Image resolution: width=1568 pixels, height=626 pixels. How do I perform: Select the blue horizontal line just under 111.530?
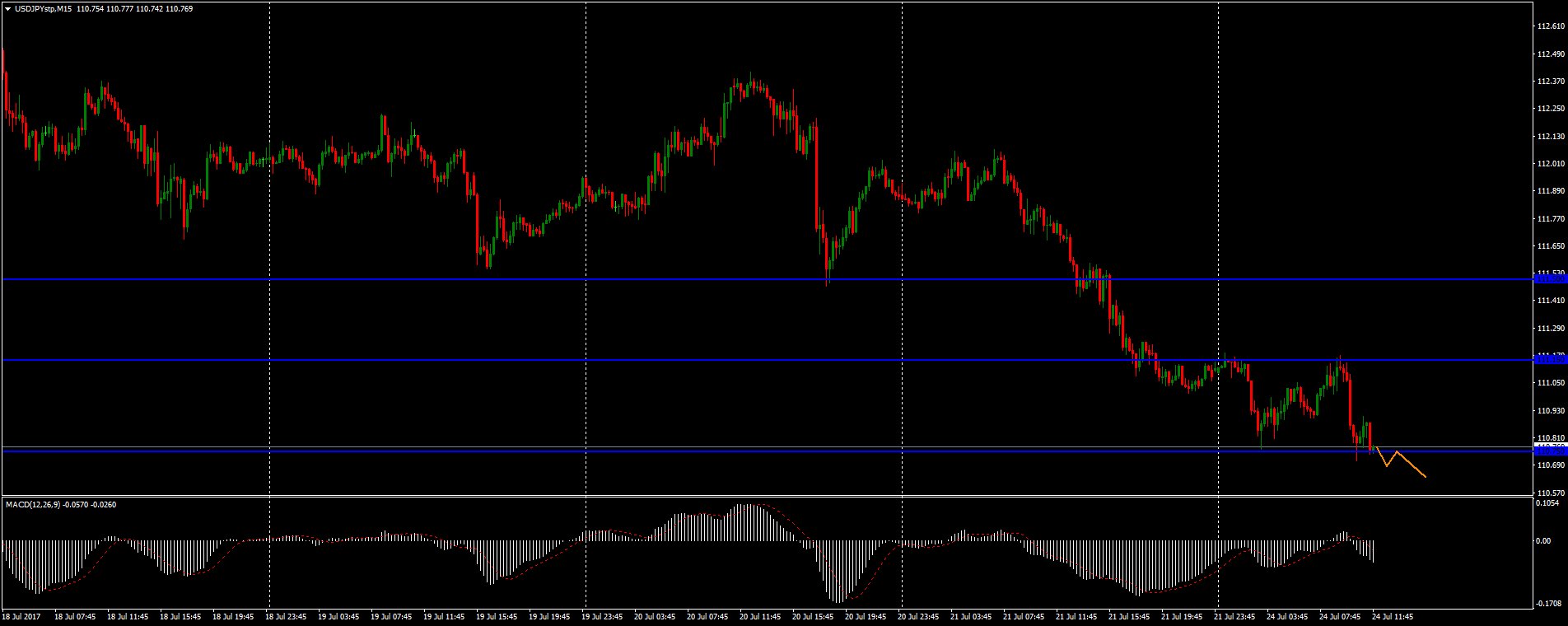766,279
